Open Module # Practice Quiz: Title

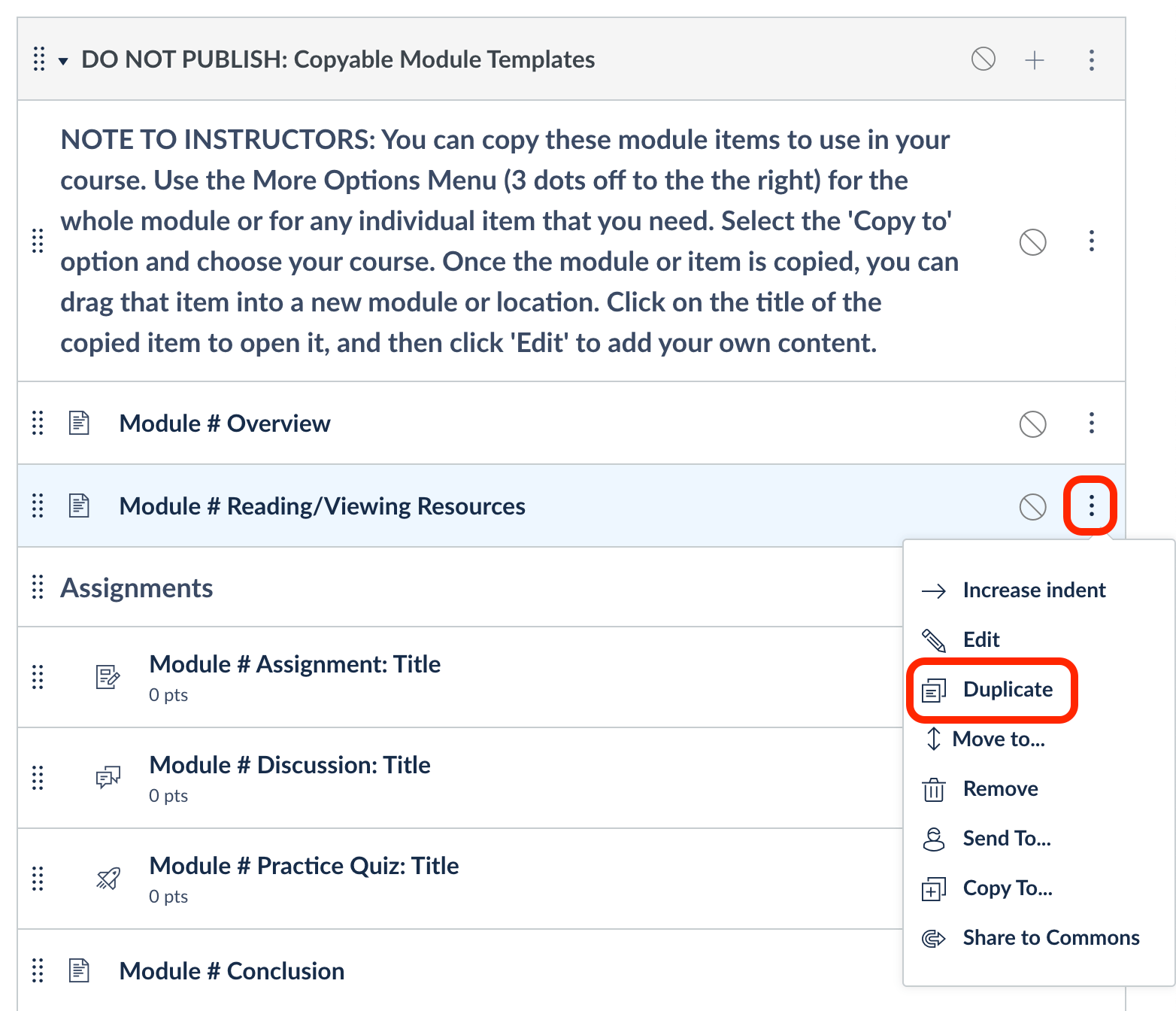305,866
